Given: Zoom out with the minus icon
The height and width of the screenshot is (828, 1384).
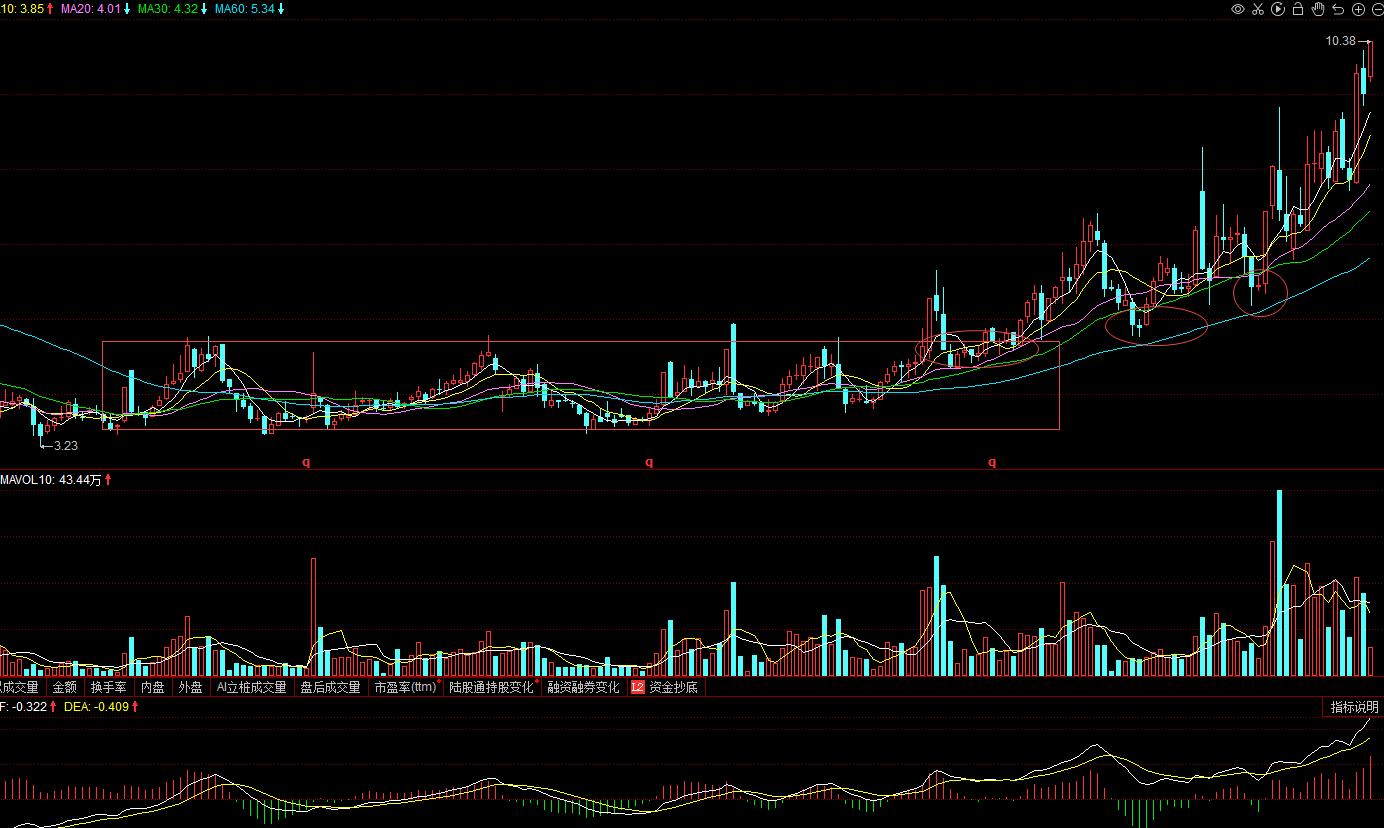Looking at the screenshot, I should pyautogui.click(x=1377, y=9).
